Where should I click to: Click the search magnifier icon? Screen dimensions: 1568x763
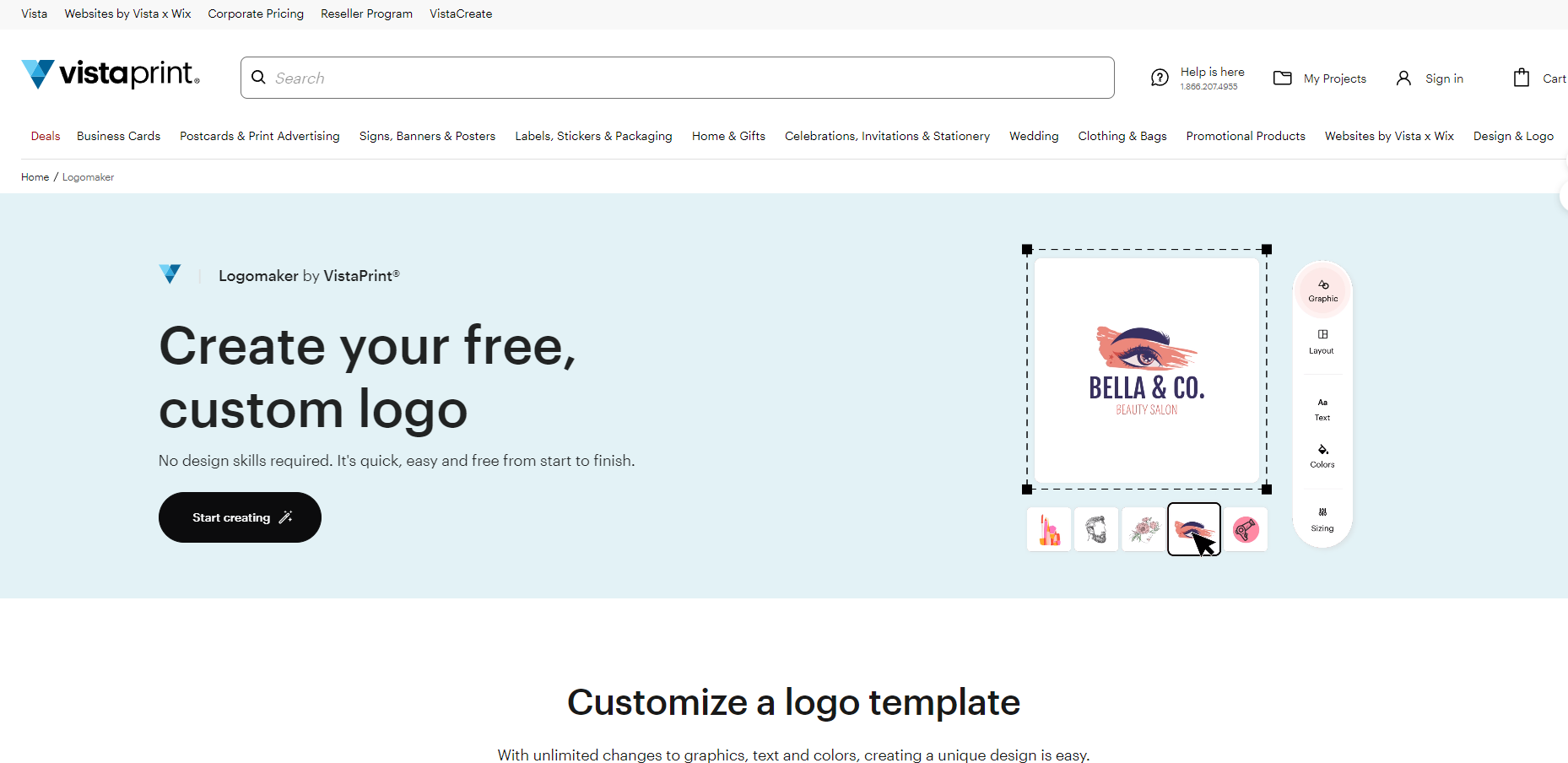[x=258, y=78]
